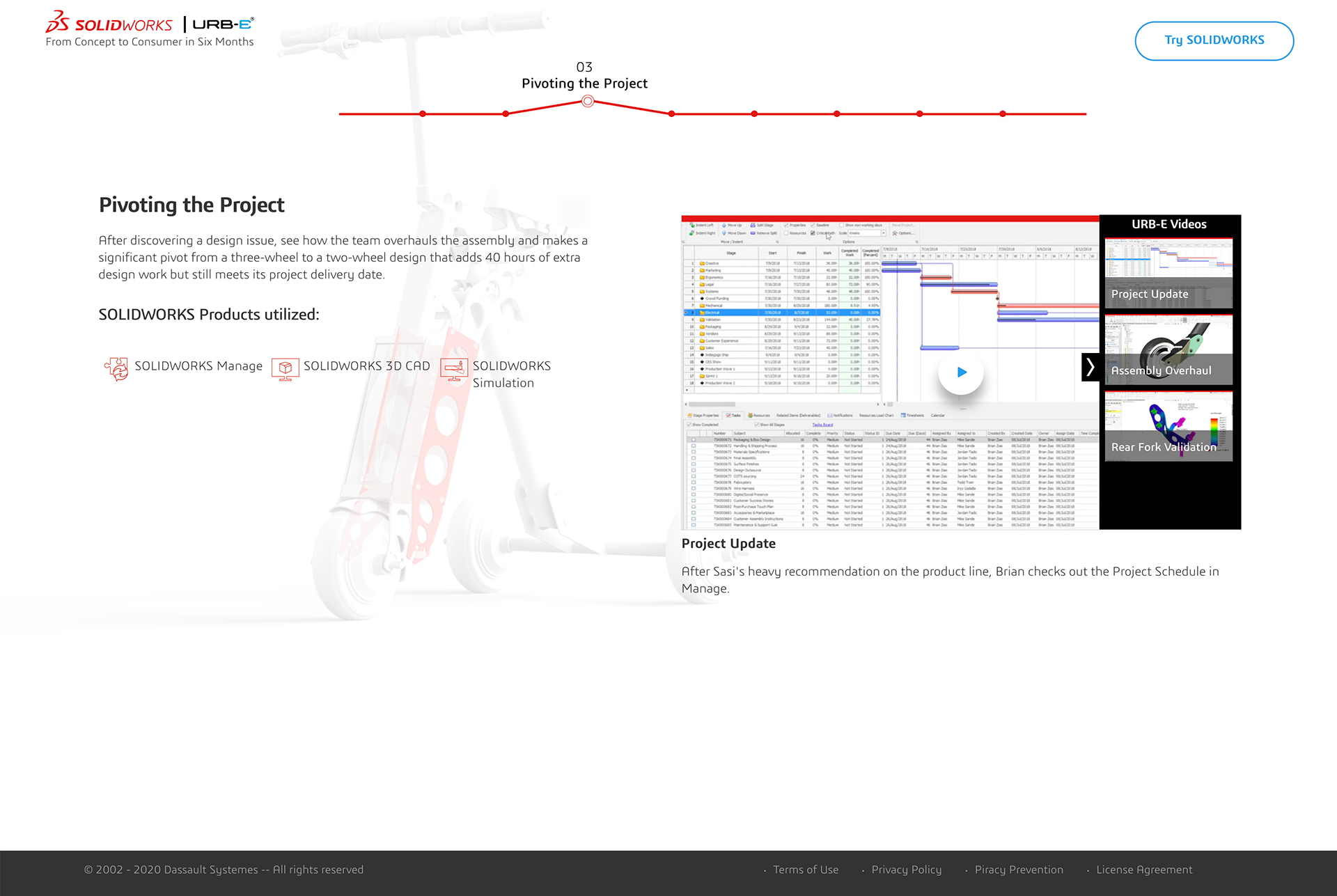Viewport: 1337px width, 896px height.
Task: Click the active Pivoting the Project marker
Action: (x=588, y=102)
